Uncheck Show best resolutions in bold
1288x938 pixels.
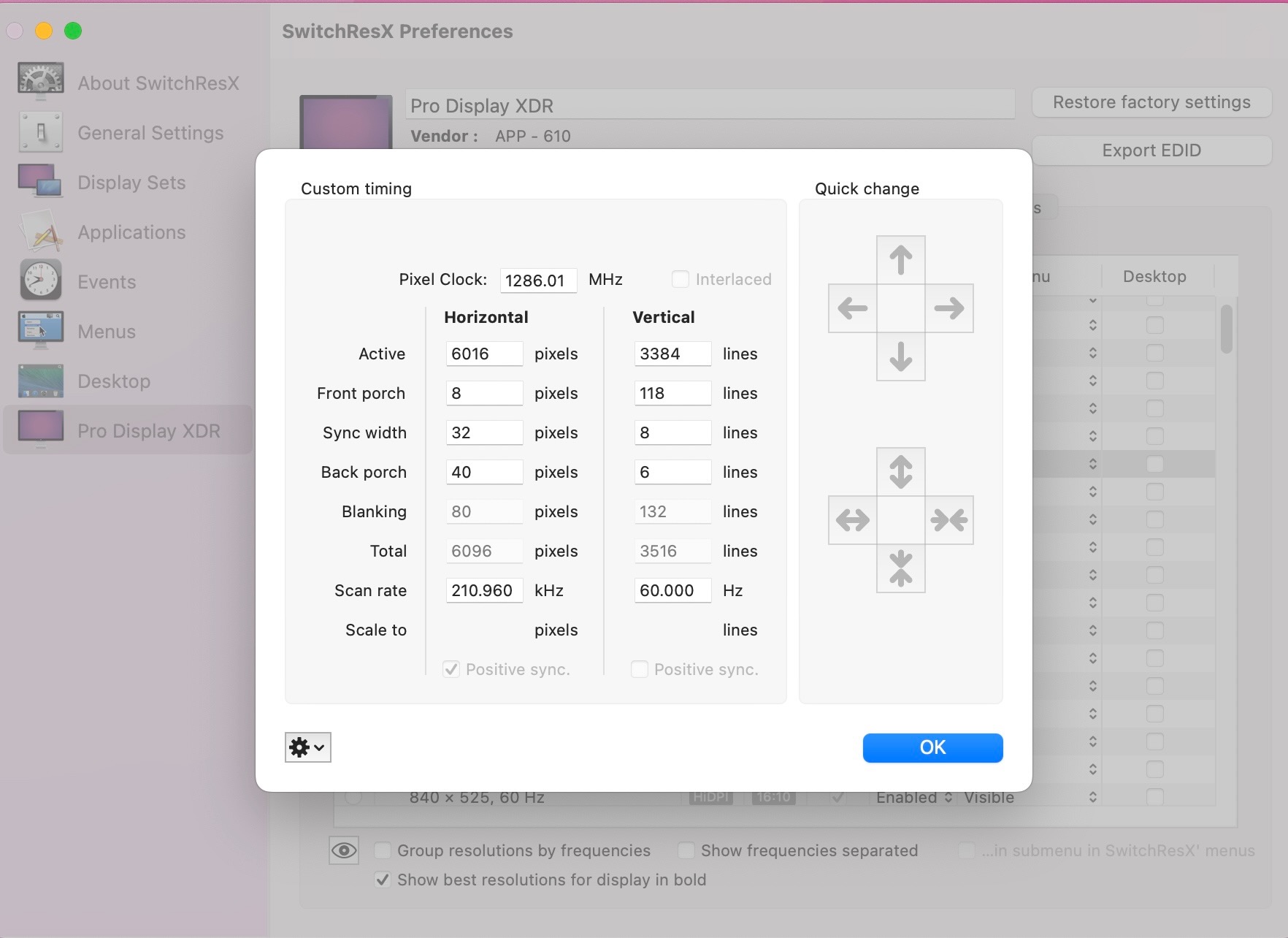click(382, 880)
